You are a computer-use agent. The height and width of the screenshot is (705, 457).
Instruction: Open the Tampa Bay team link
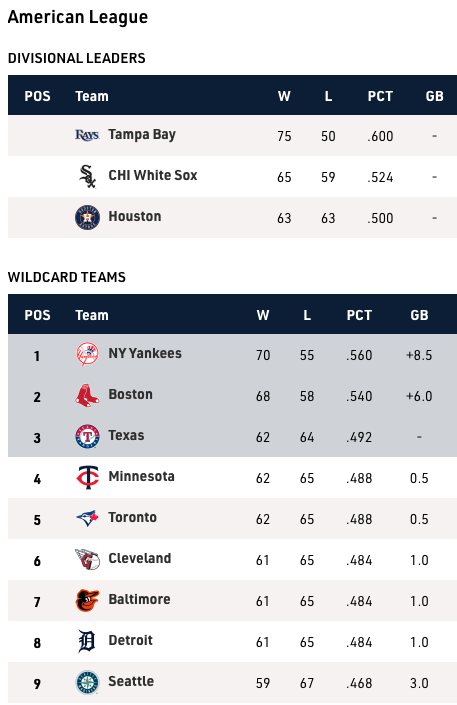pyautogui.click(x=142, y=135)
